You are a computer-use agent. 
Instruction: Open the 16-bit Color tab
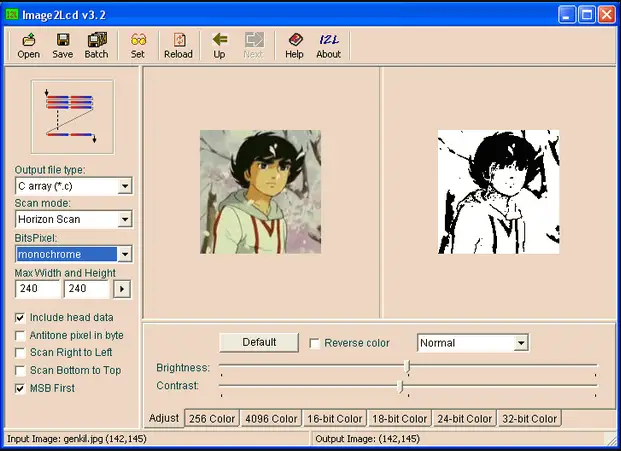335,419
